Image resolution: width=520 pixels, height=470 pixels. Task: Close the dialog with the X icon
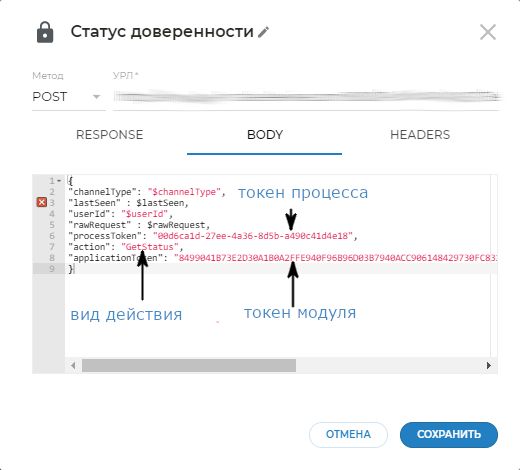[488, 32]
